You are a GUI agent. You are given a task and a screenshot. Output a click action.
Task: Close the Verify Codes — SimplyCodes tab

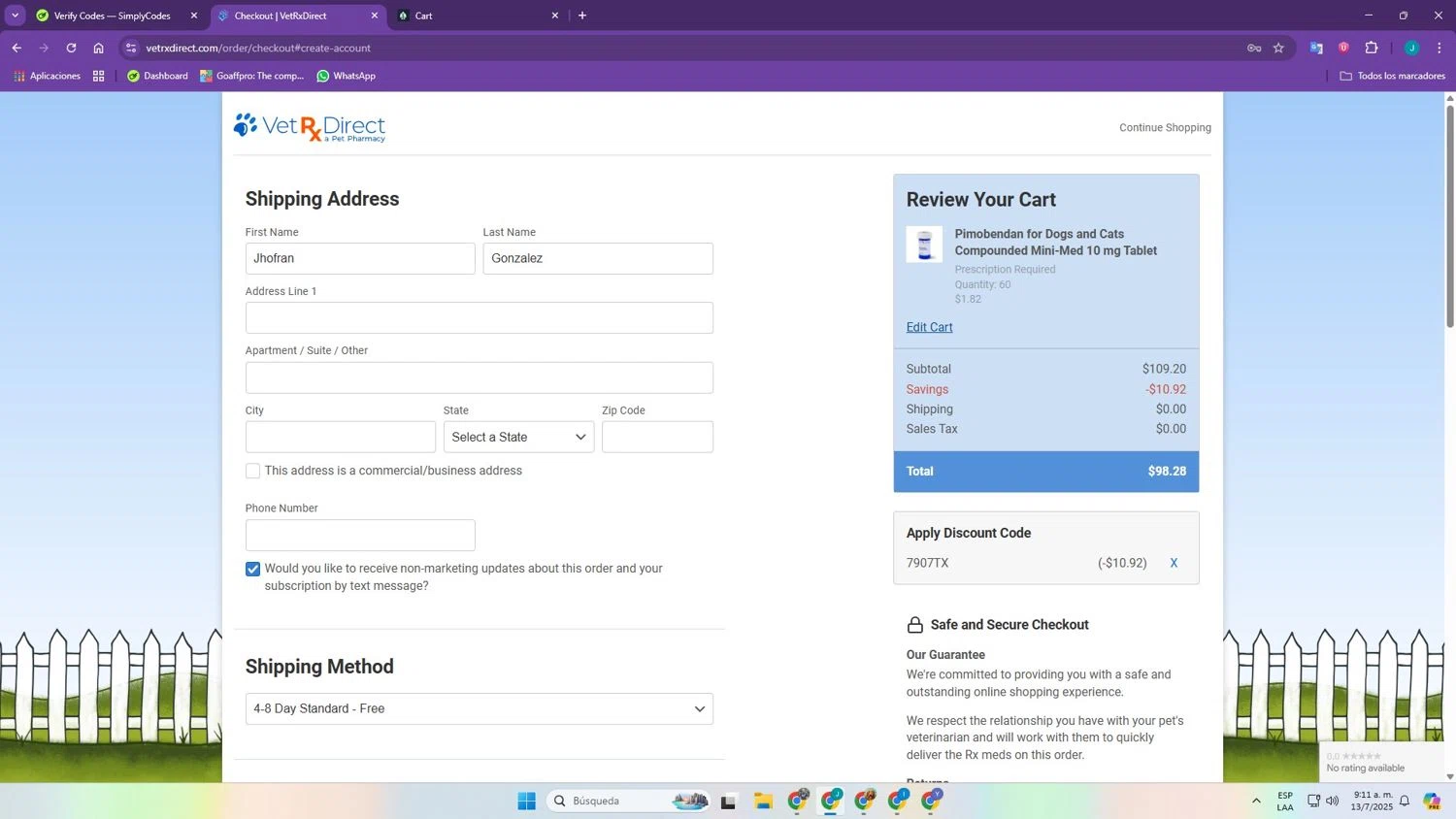point(193,16)
